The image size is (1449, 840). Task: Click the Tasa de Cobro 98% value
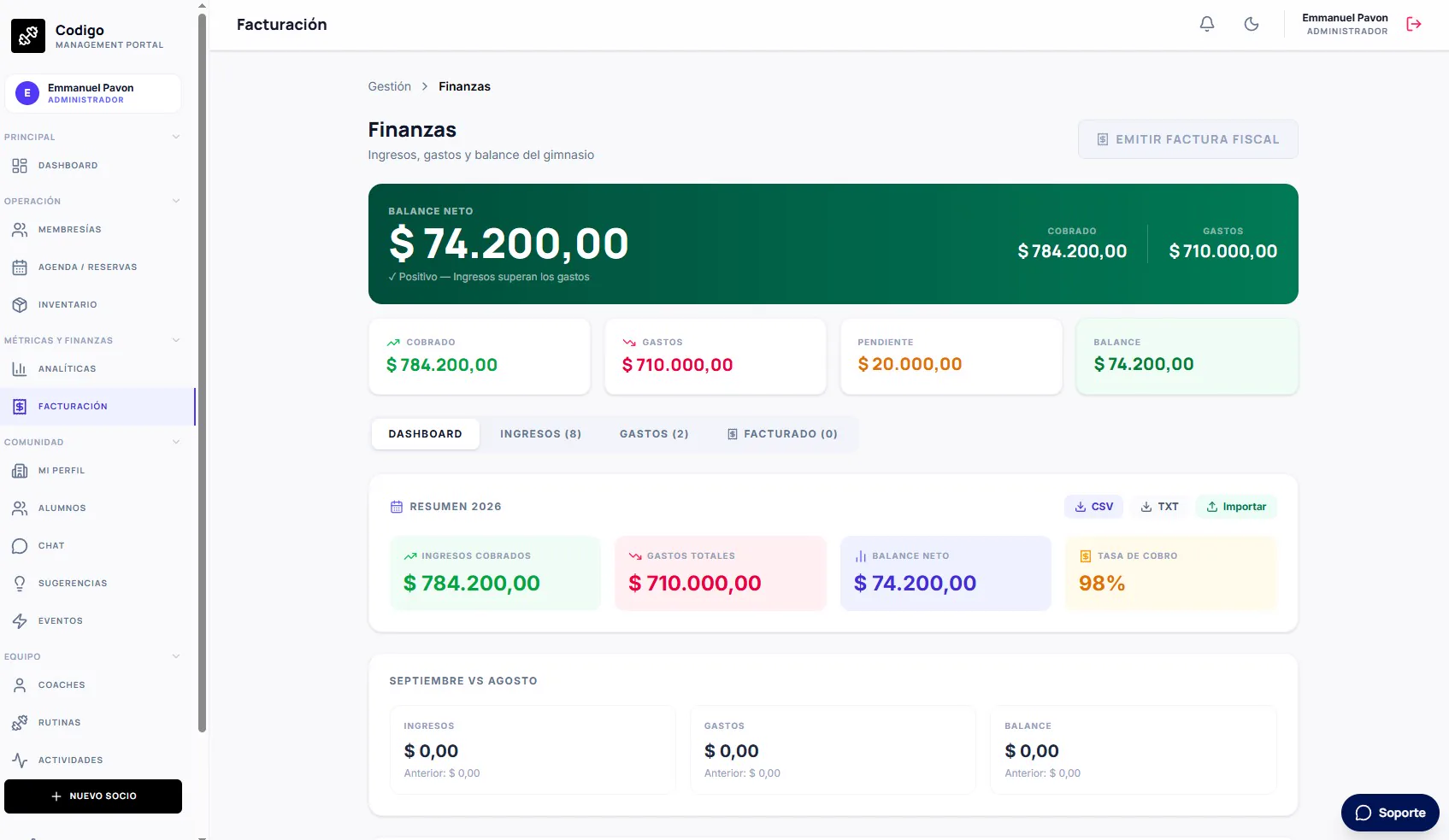[1102, 584]
